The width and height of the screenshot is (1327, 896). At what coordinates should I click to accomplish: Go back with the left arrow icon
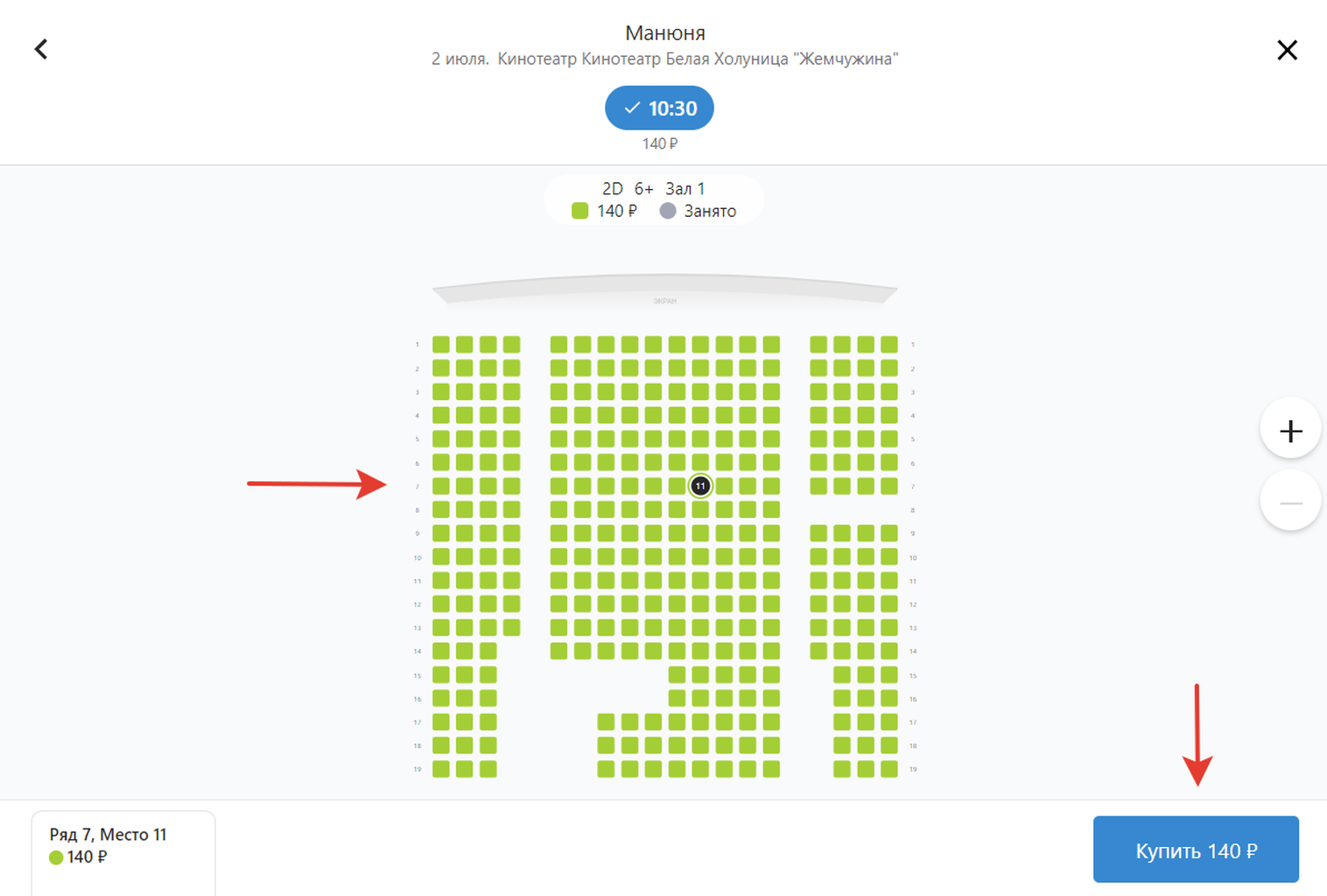tap(41, 49)
